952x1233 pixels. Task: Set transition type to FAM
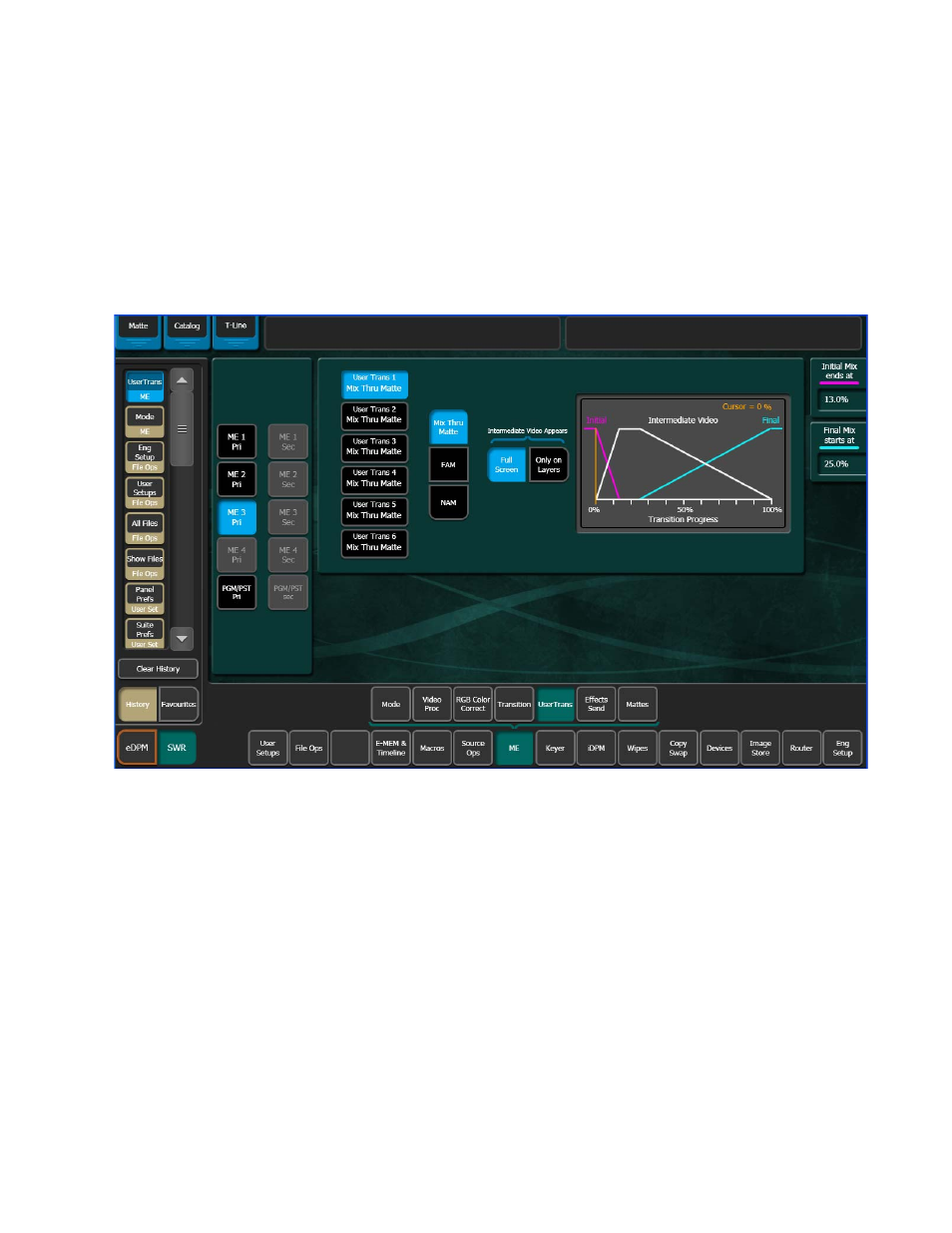point(448,465)
